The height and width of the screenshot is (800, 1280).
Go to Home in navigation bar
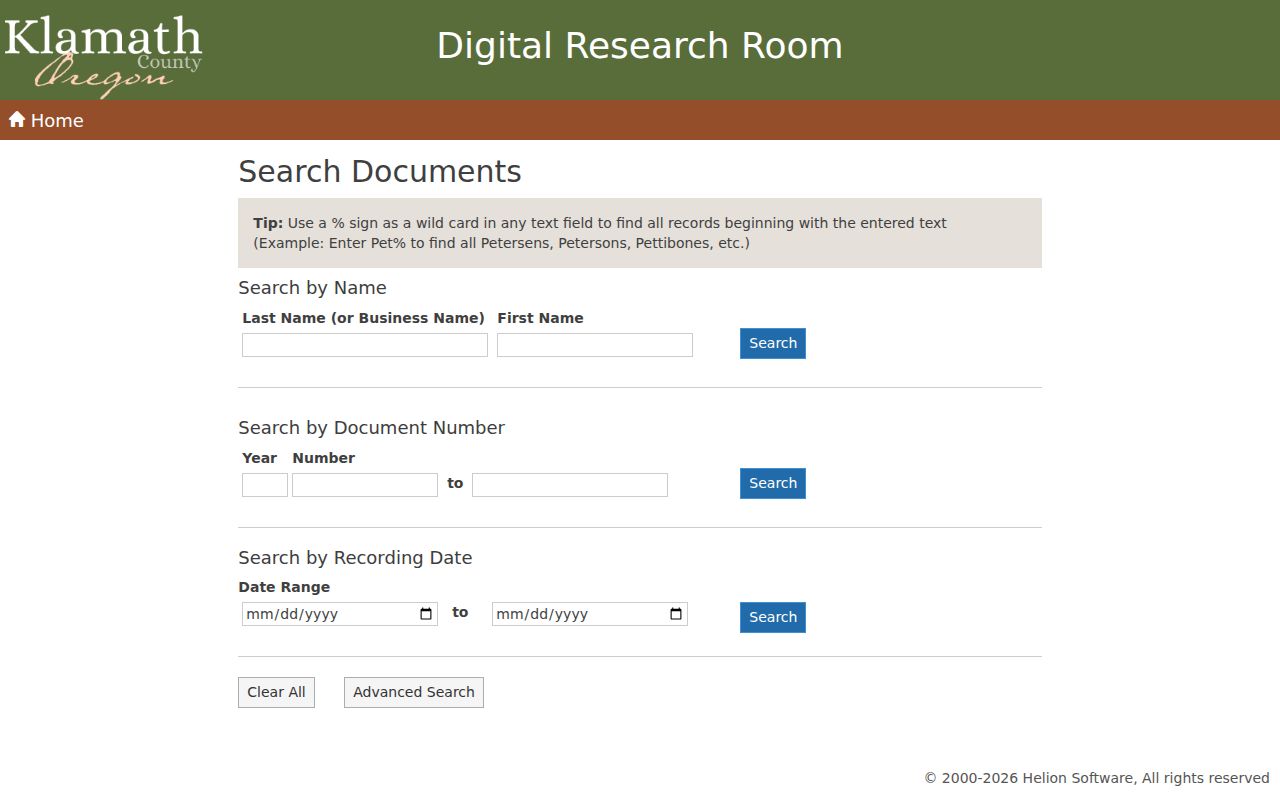pyautogui.click(x=46, y=120)
